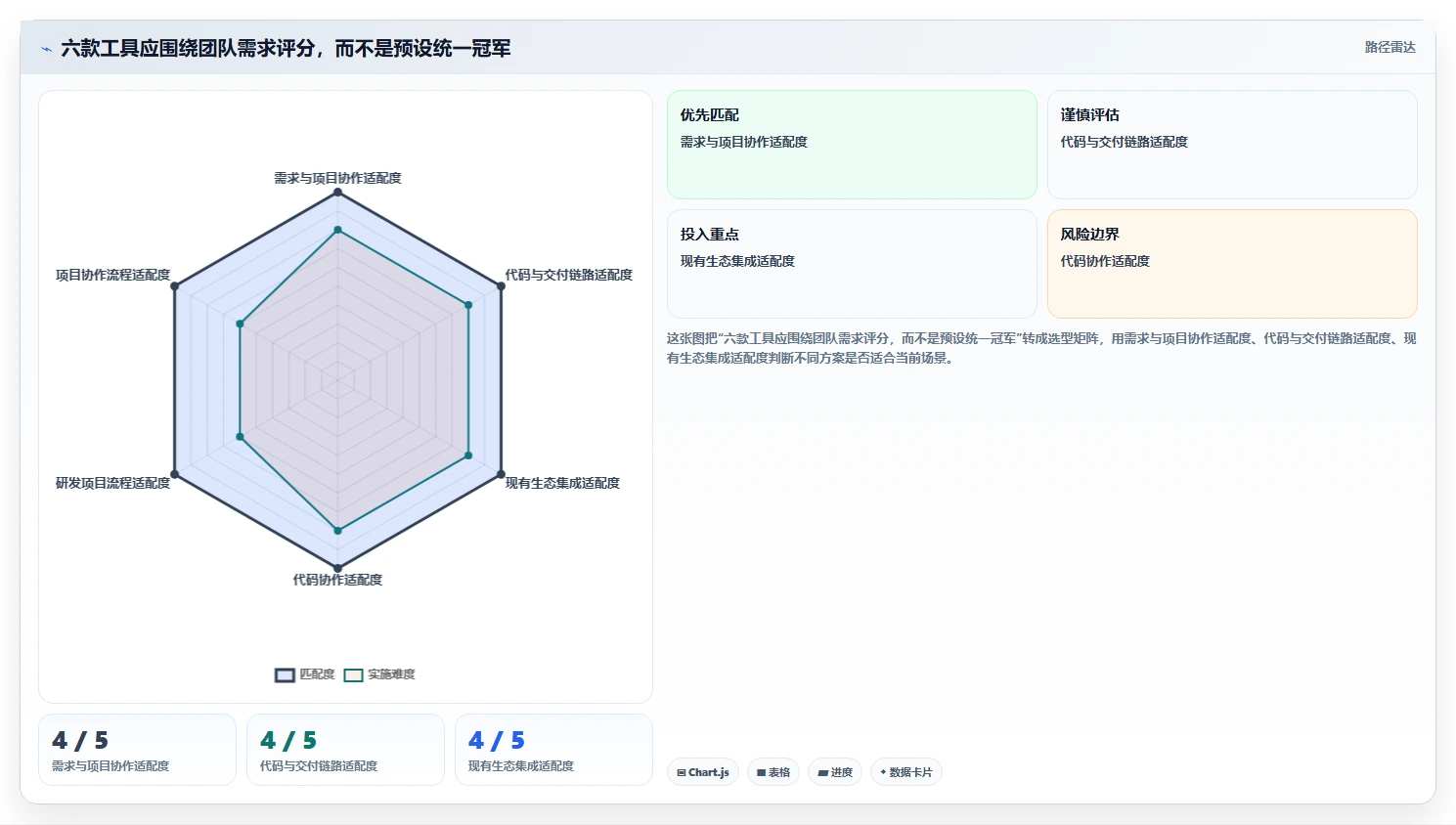Click 现有生态集成适配度 text in 投入重点 card
The height and width of the screenshot is (825, 1456).
pos(737,261)
